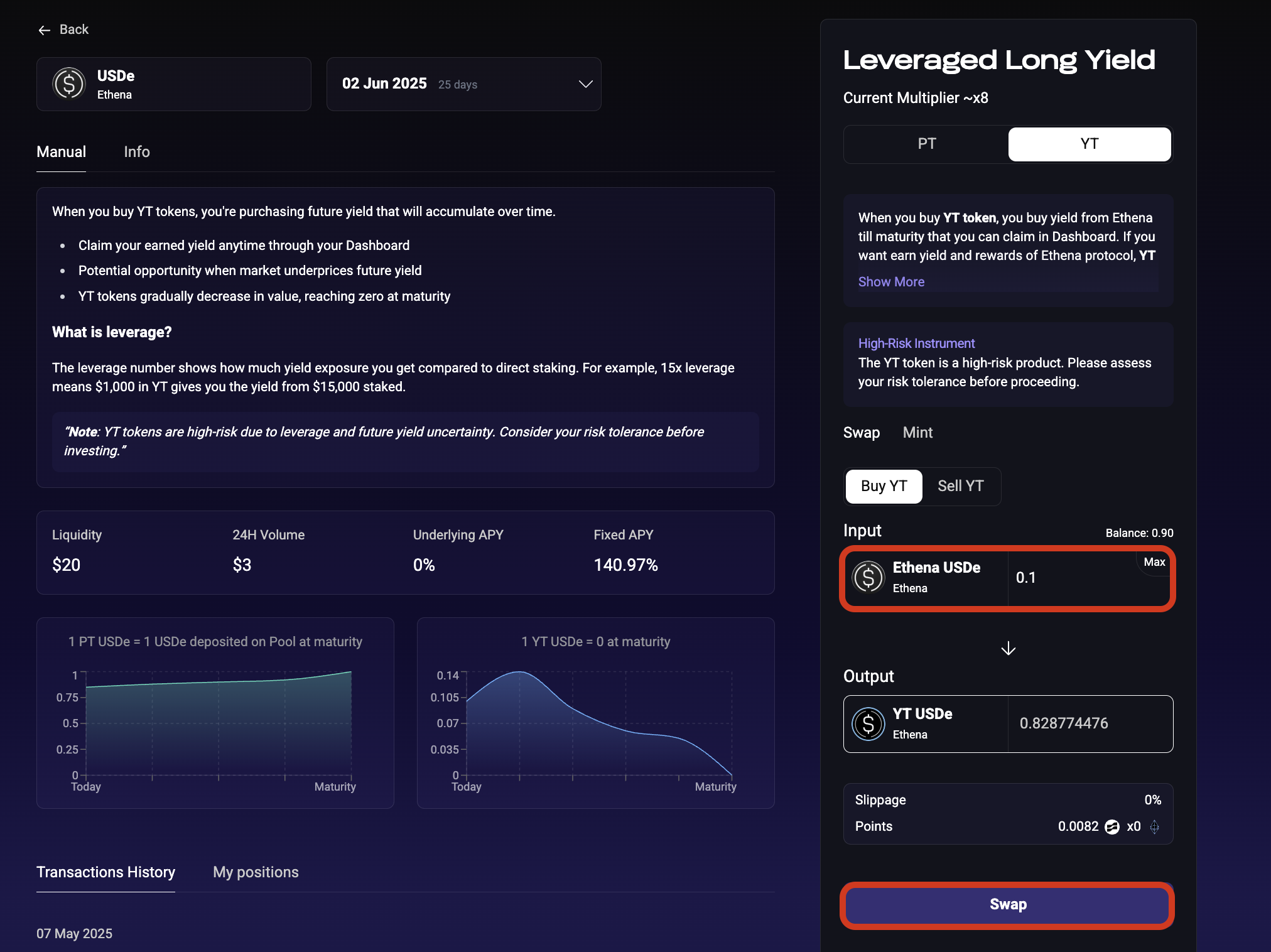
Task: Select the Buy YT option
Action: point(884,486)
